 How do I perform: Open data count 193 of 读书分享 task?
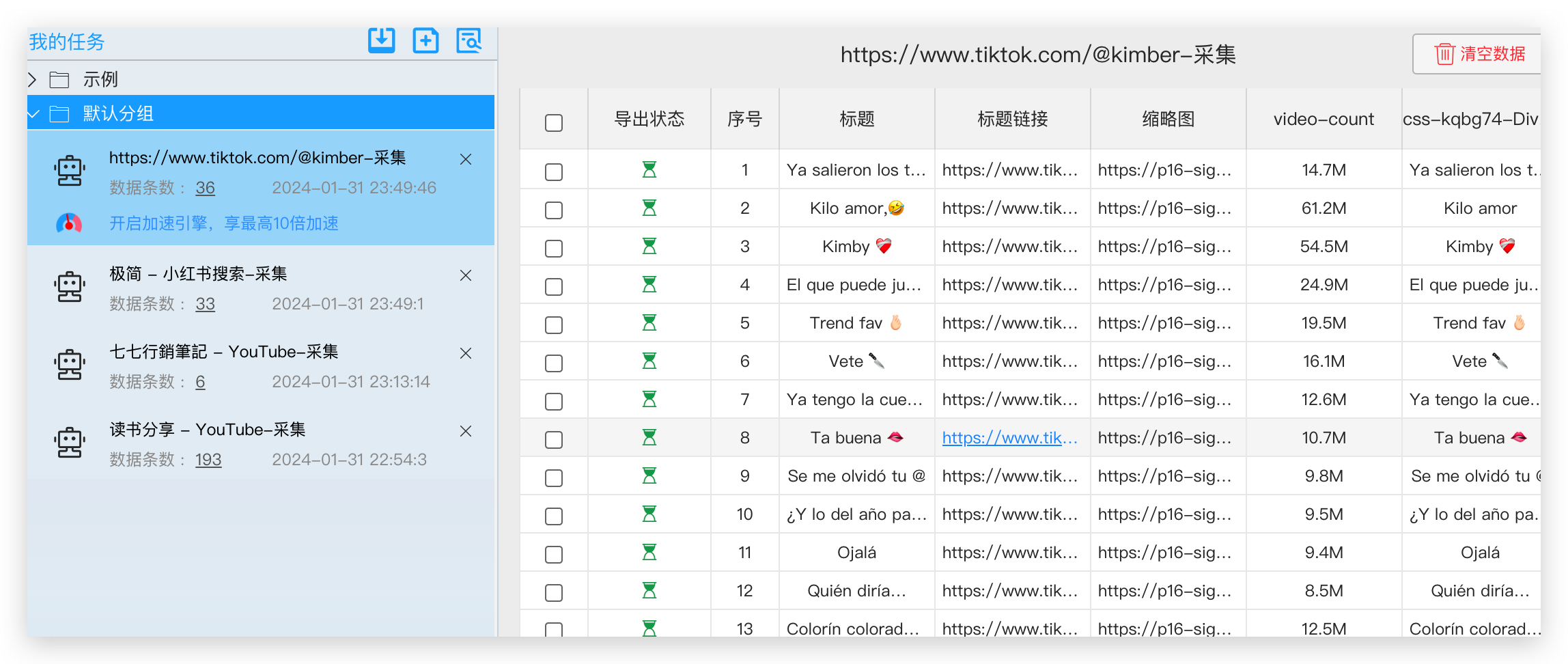coord(208,460)
